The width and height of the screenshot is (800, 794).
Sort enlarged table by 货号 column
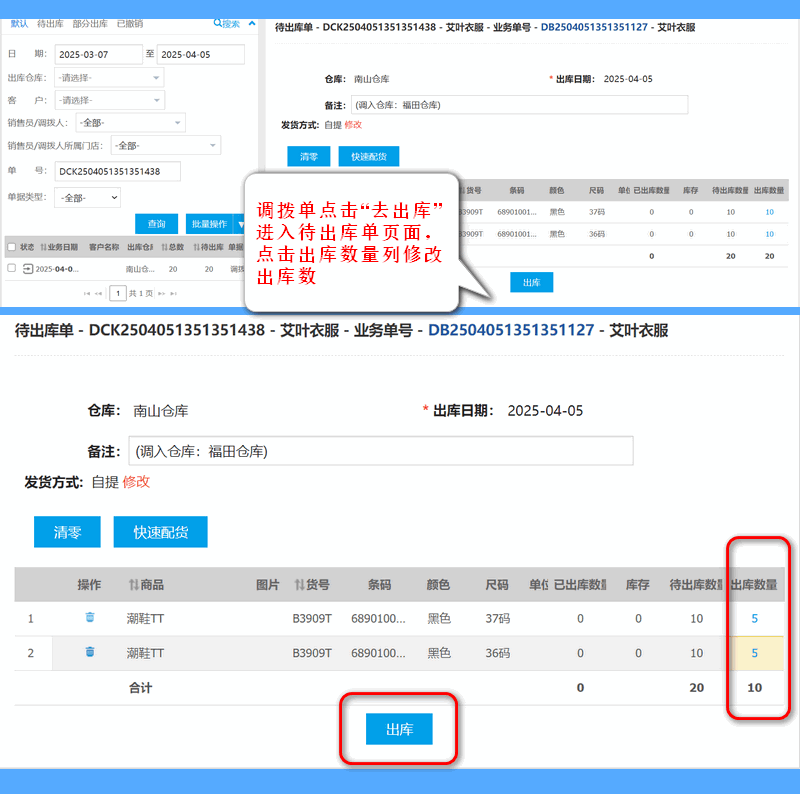pos(312,584)
